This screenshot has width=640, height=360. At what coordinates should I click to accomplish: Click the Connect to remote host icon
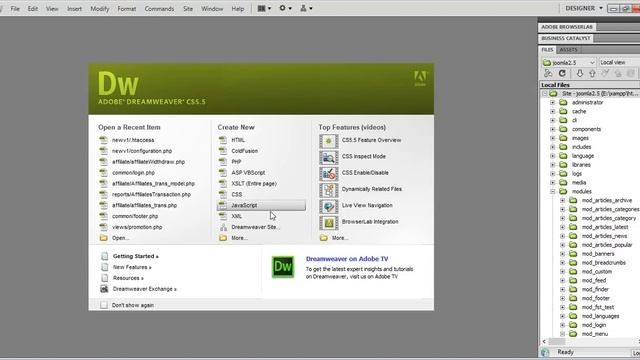coord(548,73)
